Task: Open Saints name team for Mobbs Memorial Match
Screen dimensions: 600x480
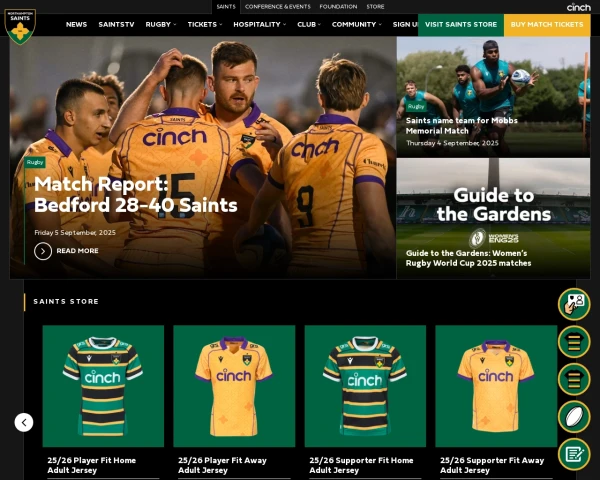Action: pyautogui.click(x=461, y=126)
